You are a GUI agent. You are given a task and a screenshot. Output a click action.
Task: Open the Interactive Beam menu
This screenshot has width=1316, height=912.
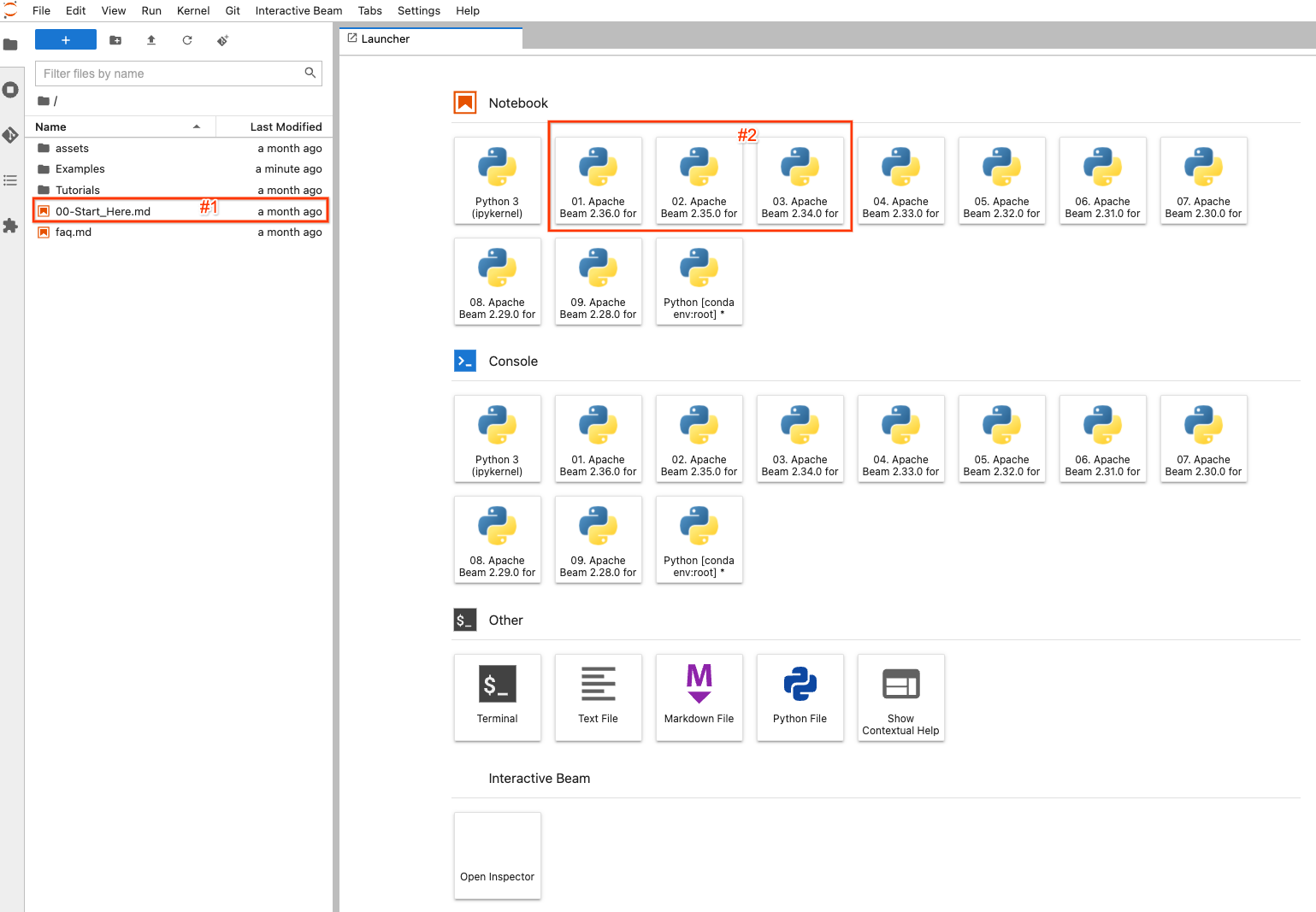click(x=298, y=11)
